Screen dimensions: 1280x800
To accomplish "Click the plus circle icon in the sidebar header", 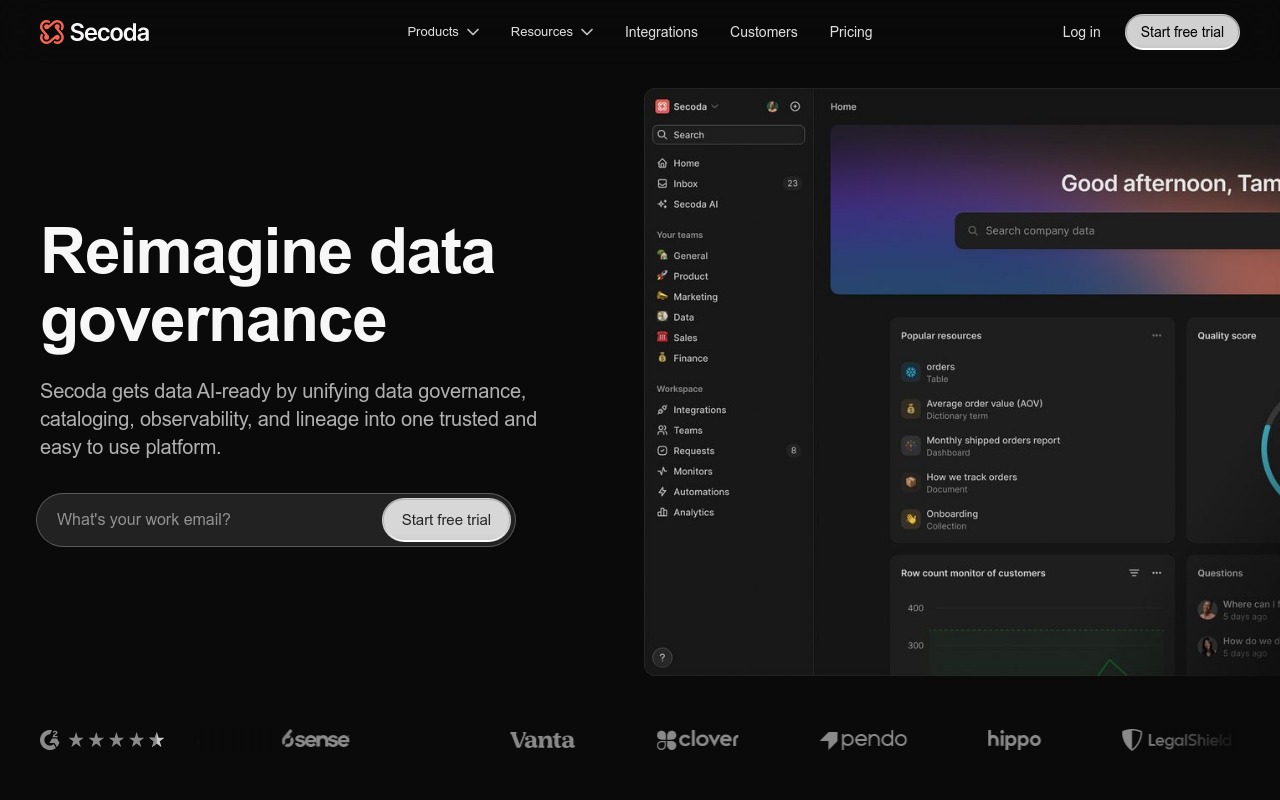I will coord(795,107).
